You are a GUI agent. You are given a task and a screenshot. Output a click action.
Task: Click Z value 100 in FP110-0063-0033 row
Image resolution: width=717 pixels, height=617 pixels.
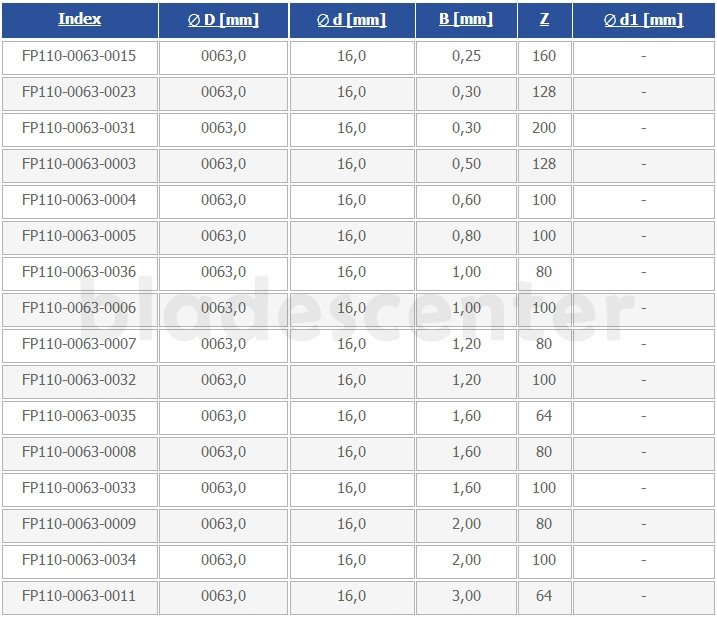pos(544,488)
